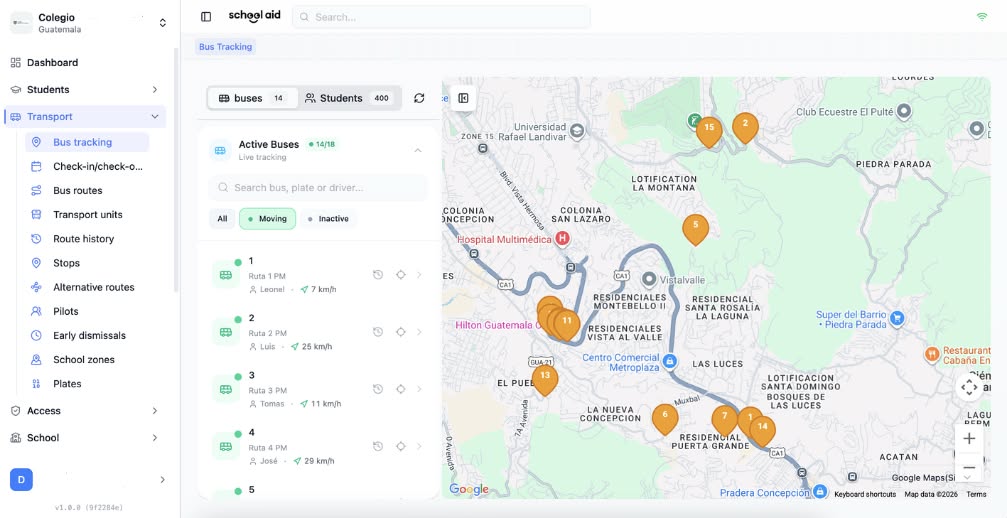Click the bus icon of Ruta 1 PM
1007x518 pixels.
[226, 275]
